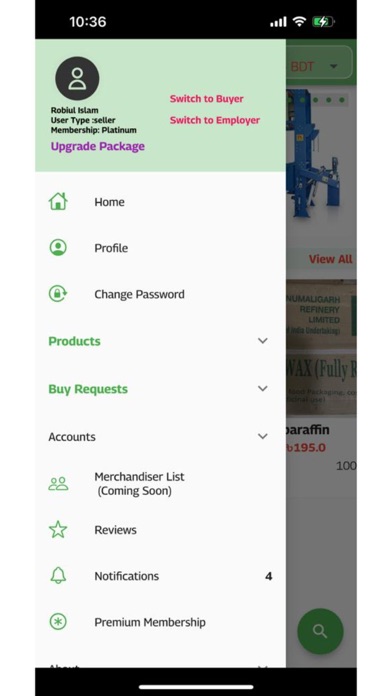Open the Premium Membership menu entry
The image size is (392, 696).
(x=160, y=622)
